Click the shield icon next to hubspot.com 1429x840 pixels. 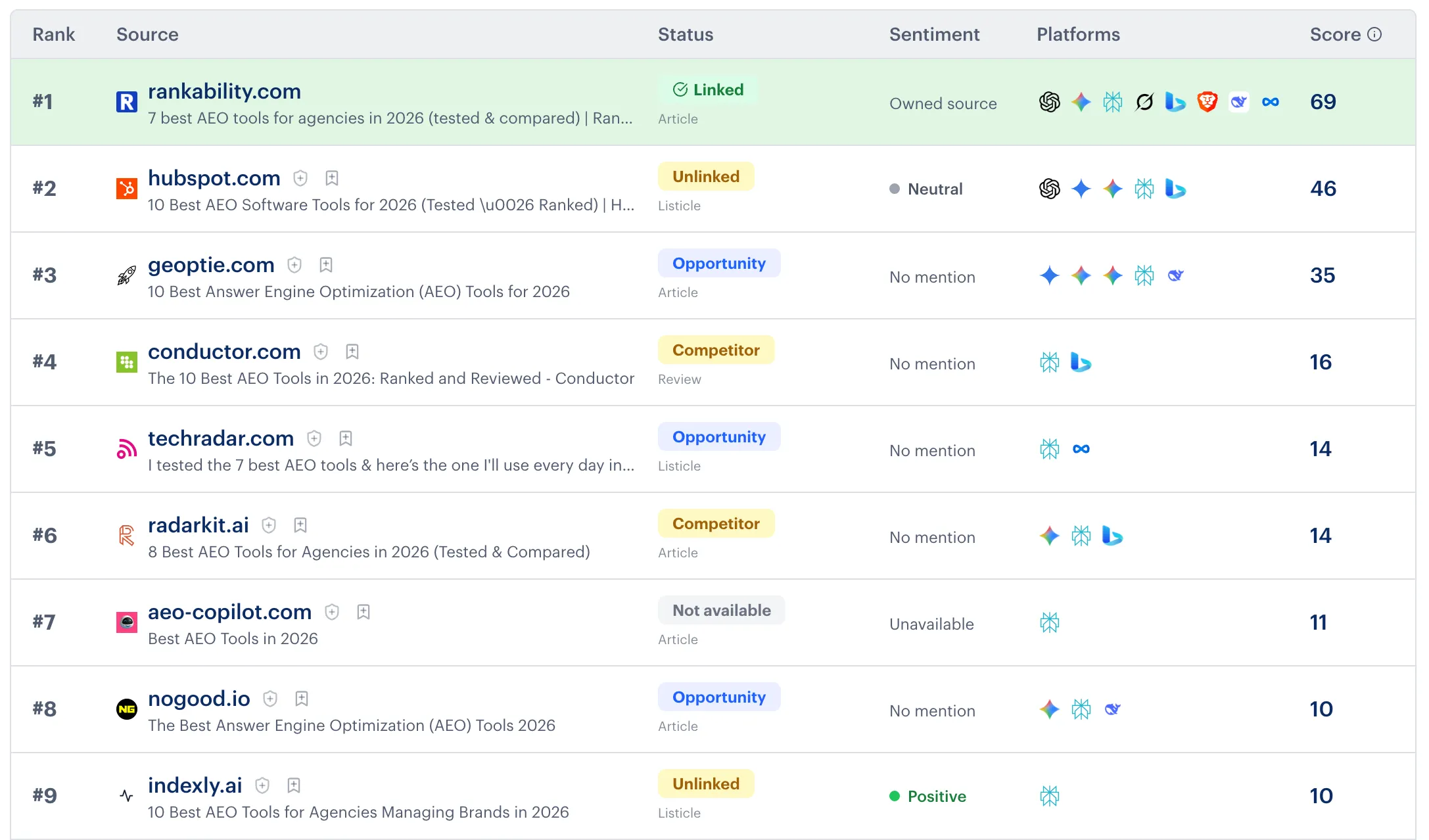tap(300, 178)
